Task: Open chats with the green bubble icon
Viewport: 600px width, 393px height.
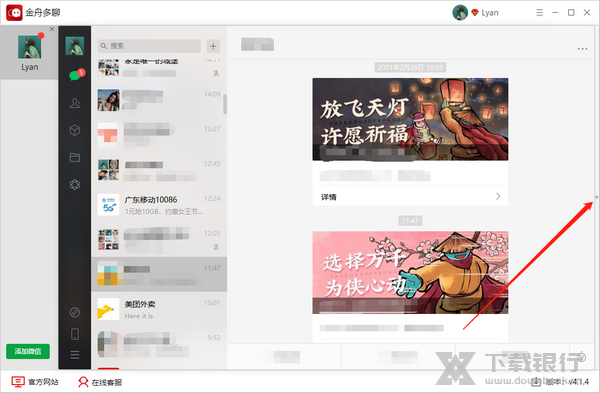Action: (x=75, y=75)
